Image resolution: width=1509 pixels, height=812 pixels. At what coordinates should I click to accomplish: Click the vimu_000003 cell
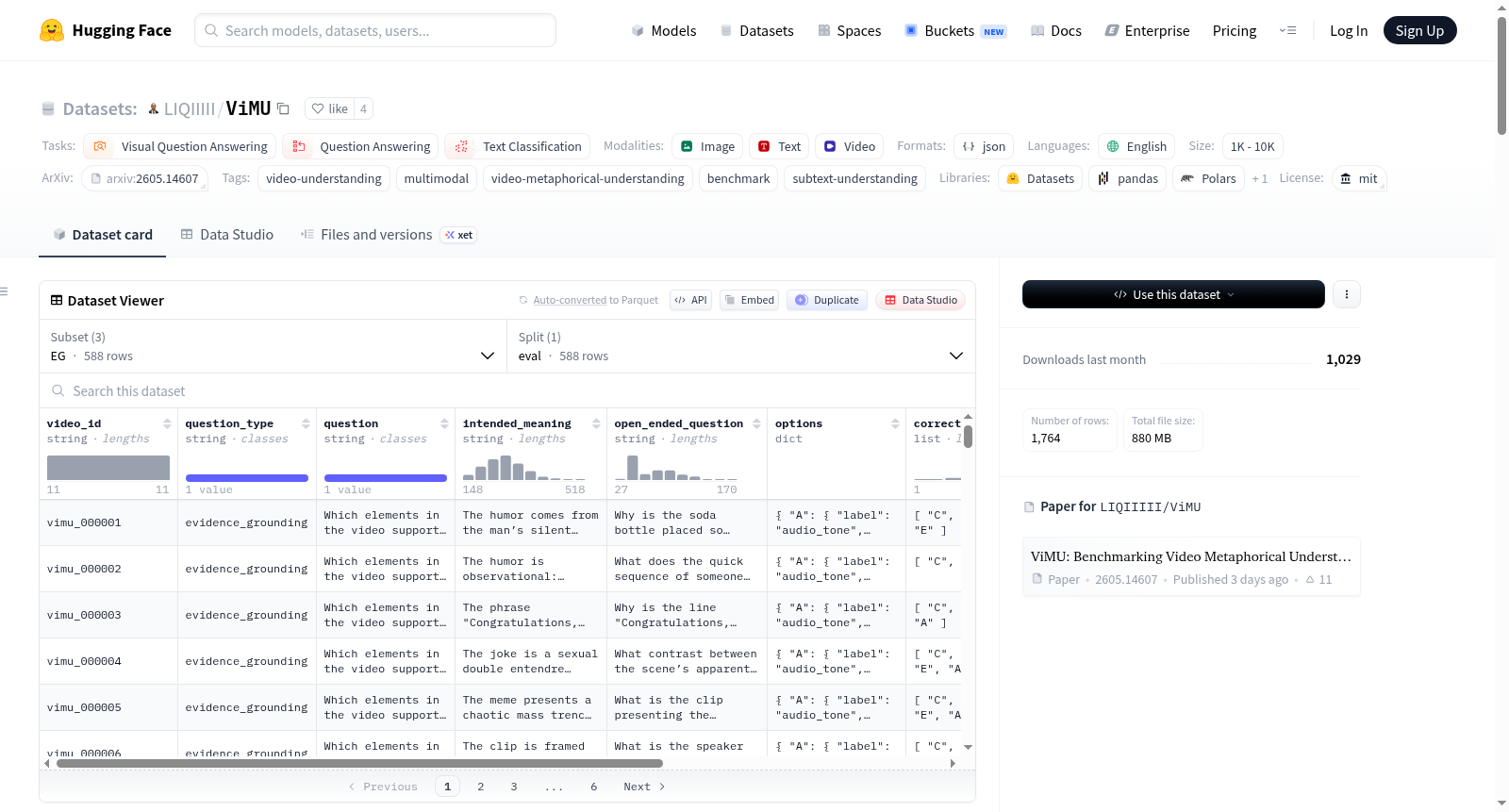[x=108, y=615]
